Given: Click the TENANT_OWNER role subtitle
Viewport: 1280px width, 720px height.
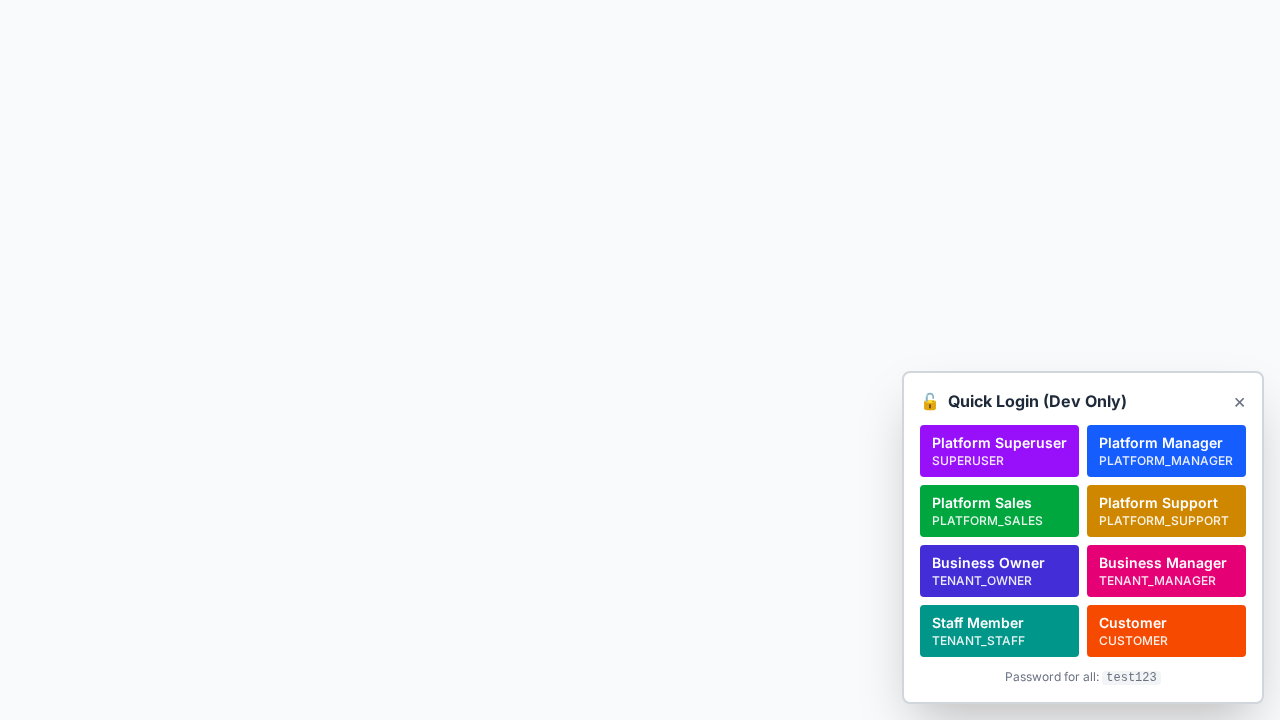Looking at the screenshot, I should tap(981, 581).
